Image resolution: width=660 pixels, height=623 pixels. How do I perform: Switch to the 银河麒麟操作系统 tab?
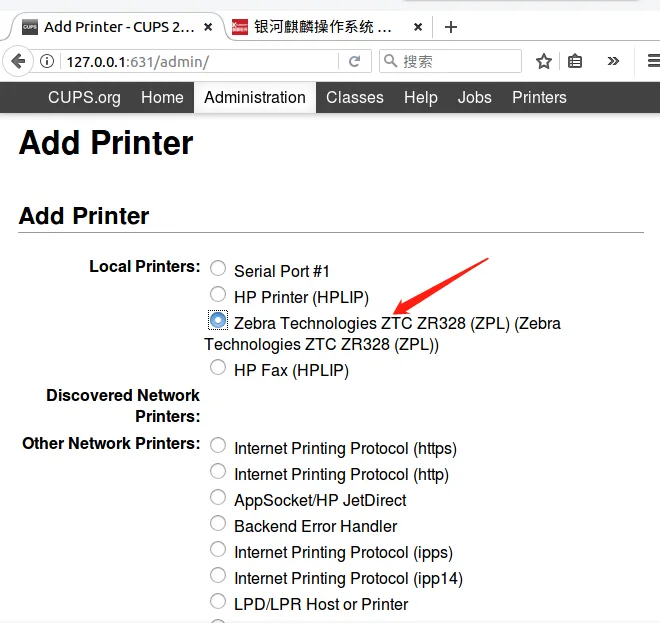coord(320,27)
